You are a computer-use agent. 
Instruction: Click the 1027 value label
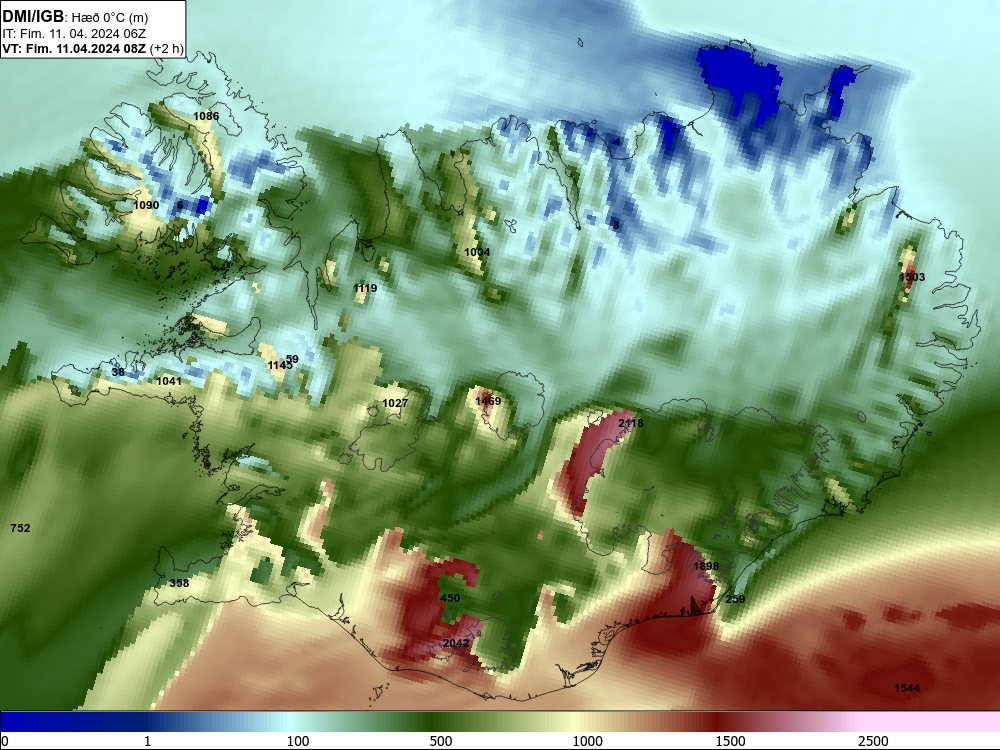click(395, 403)
